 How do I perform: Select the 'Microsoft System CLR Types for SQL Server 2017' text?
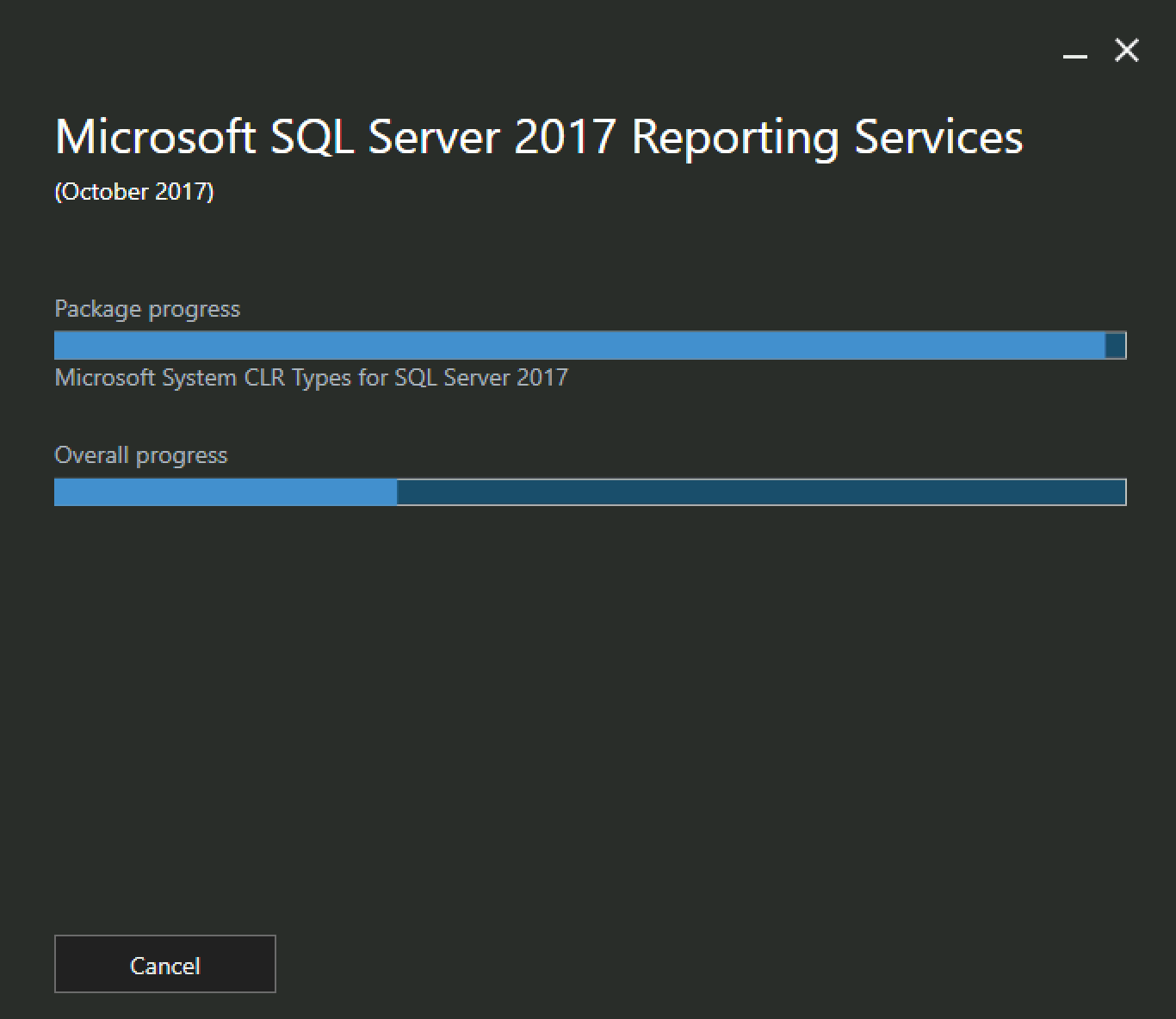point(311,378)
